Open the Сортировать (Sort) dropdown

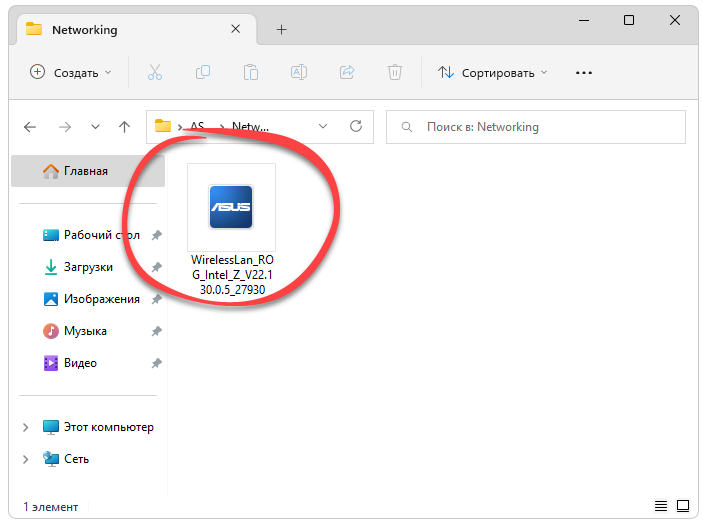point(492,73)
